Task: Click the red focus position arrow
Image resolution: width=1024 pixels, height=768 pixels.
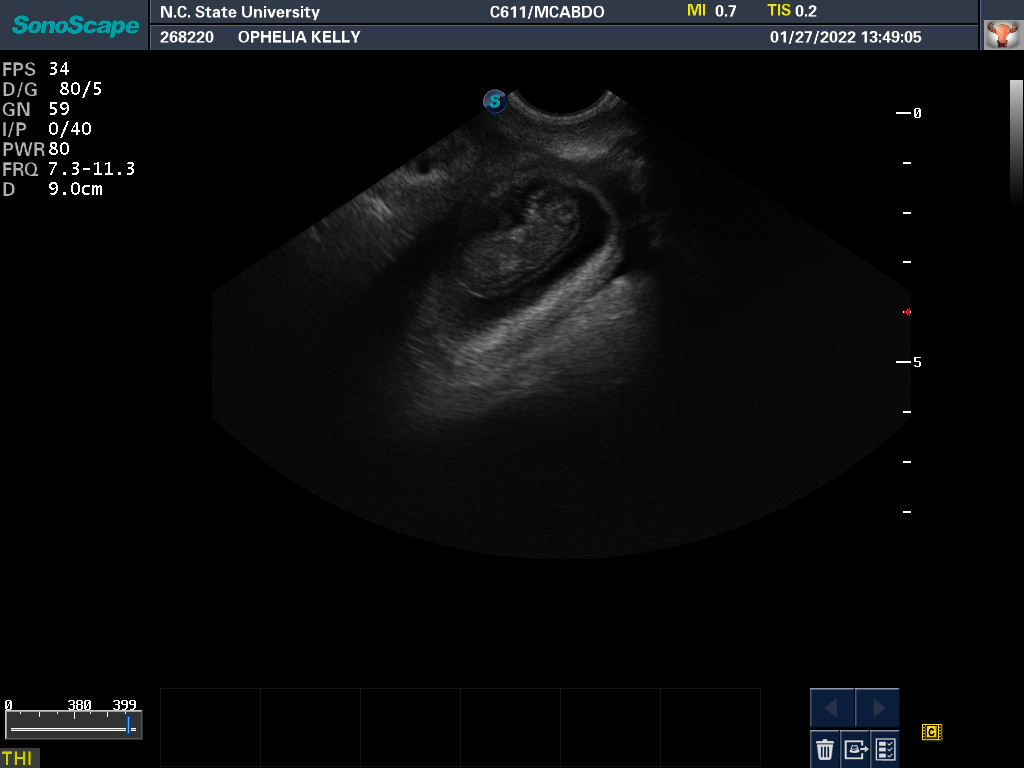Action: (x=907, y=312)
